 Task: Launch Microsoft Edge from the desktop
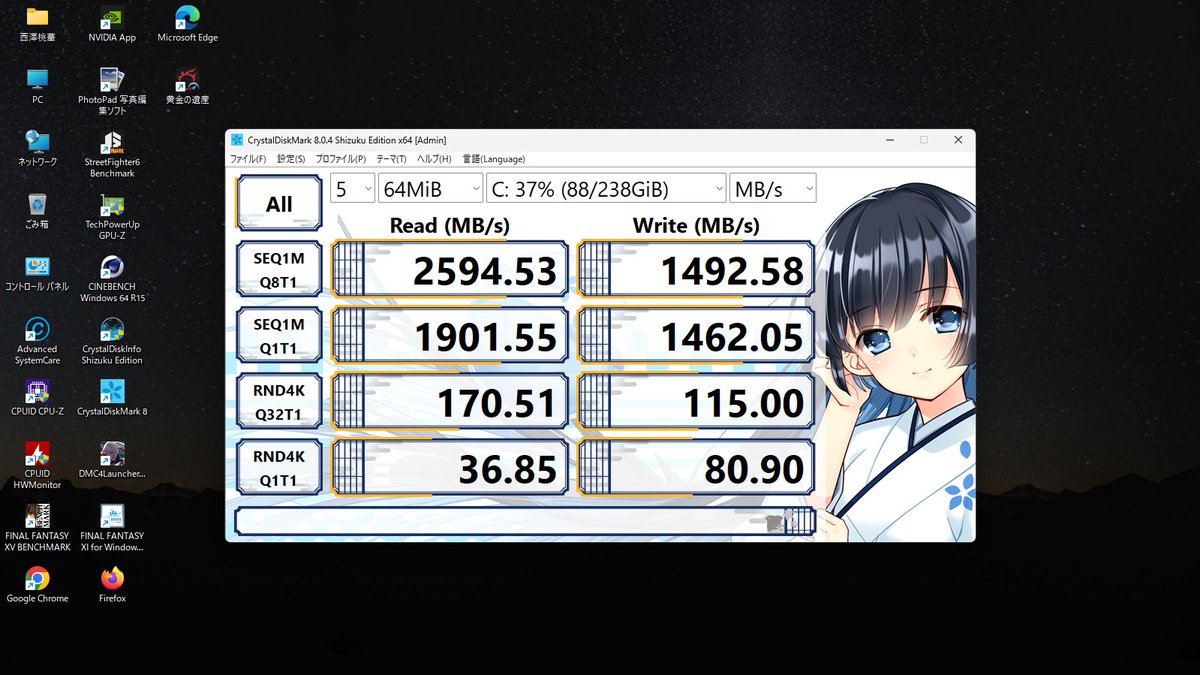[187, 24]
